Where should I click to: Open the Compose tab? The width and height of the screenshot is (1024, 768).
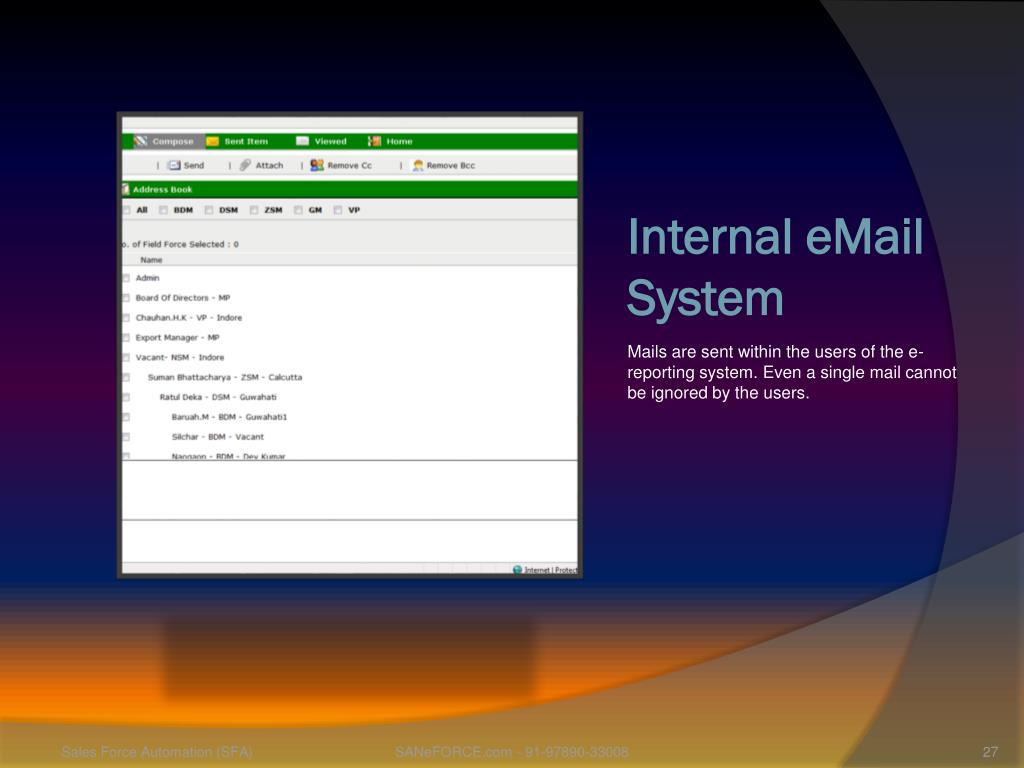click(169, 141)
